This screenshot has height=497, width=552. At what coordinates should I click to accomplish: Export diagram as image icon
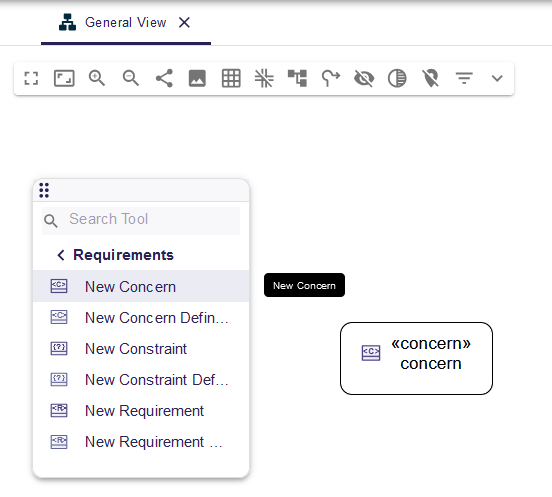pos(197,78)
